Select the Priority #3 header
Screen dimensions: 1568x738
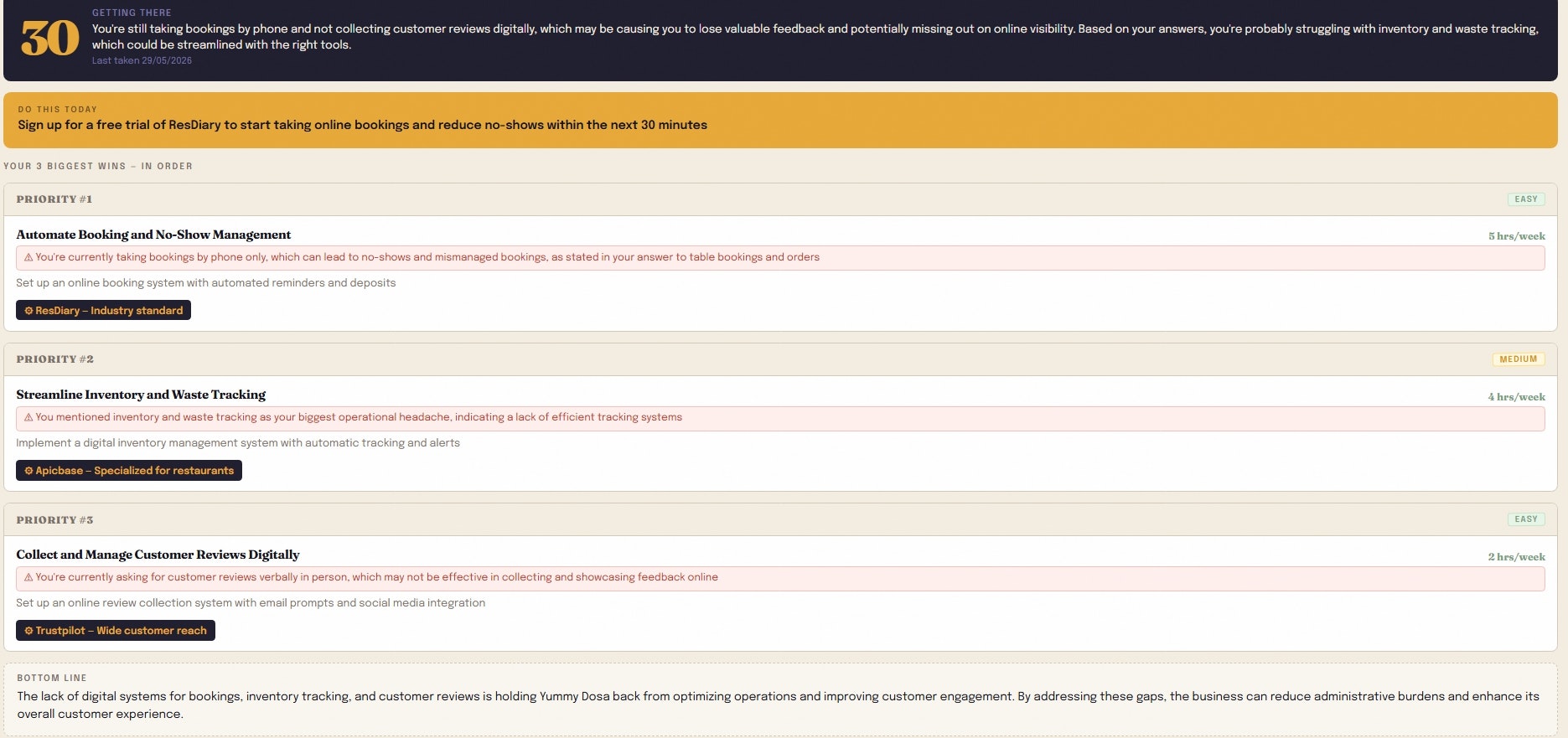point(780,519)
